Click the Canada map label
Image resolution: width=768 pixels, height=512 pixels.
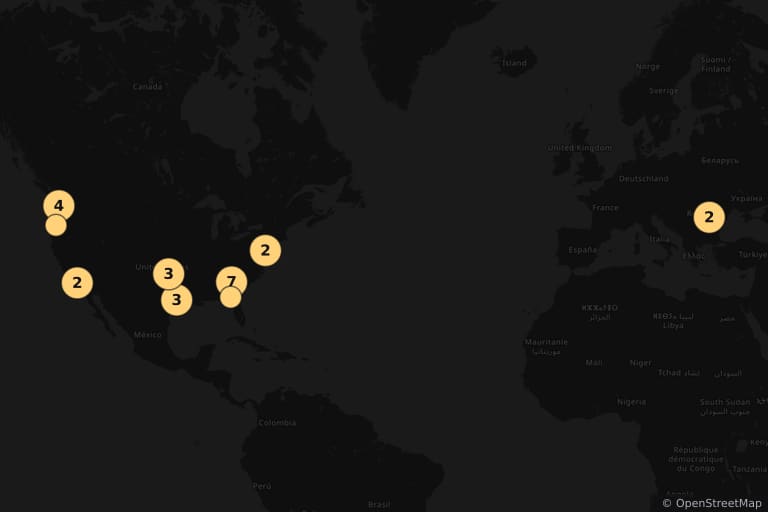tap(147, 87)
